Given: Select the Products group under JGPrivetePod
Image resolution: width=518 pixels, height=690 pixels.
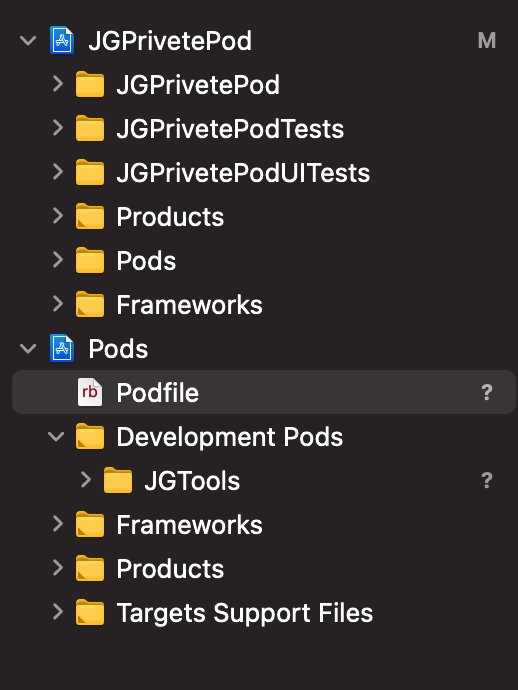Looking at the screenshot, I should pos(170,217).
